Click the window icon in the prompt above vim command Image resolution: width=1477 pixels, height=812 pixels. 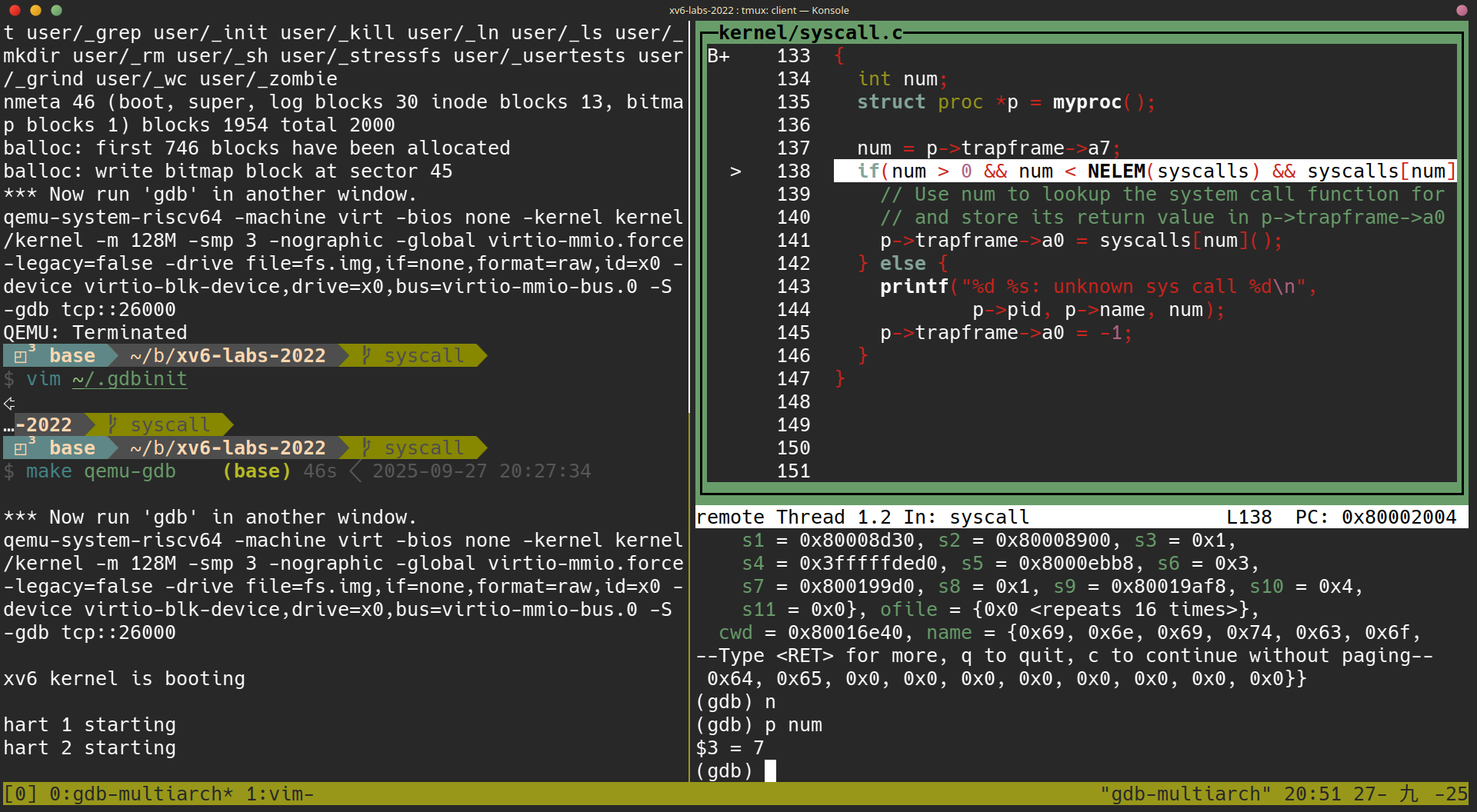pyautogui.click(x=22, y=356)
